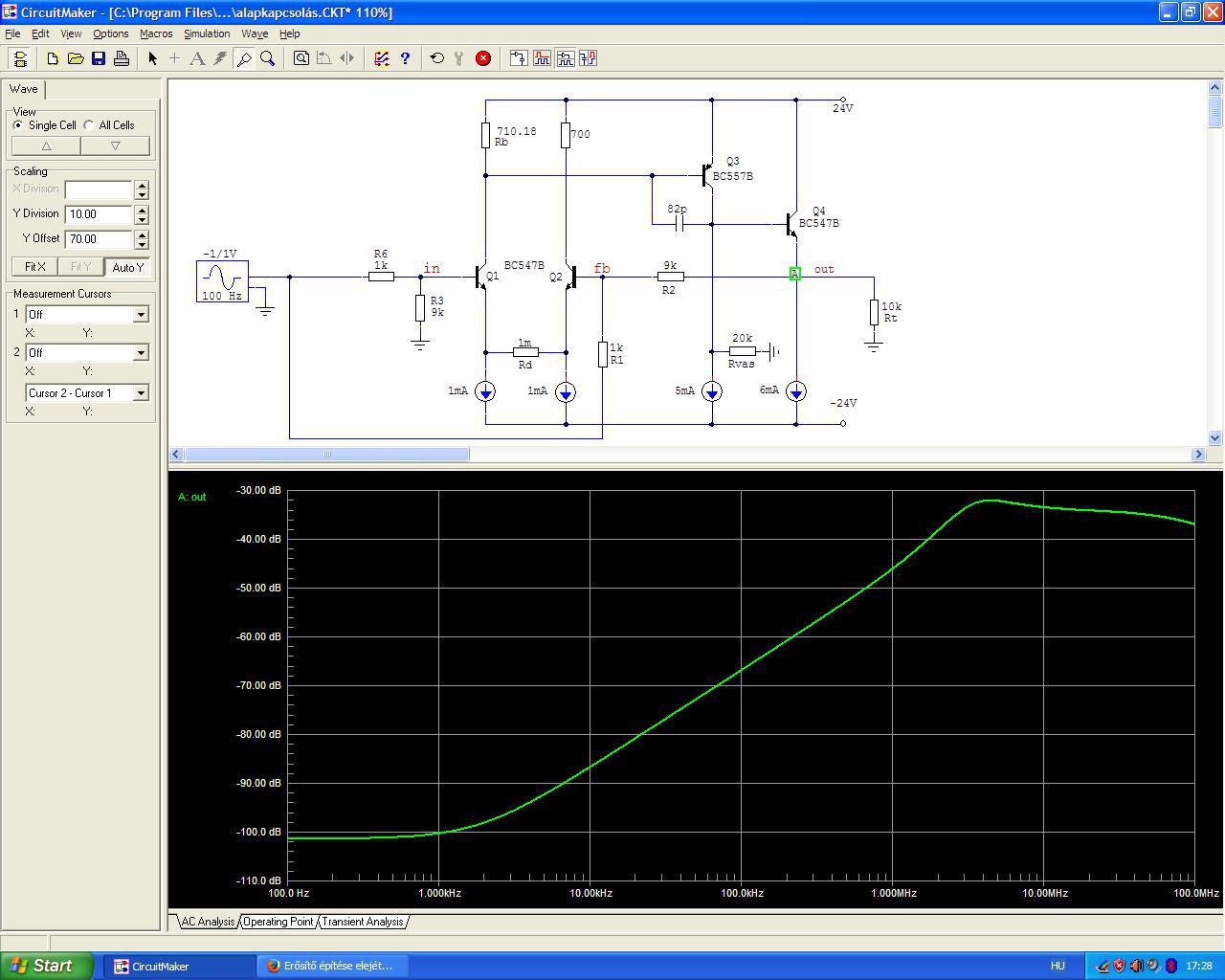
Task: Click the schematic vertical scrollbar thumb
Action: coord(1215,113)
